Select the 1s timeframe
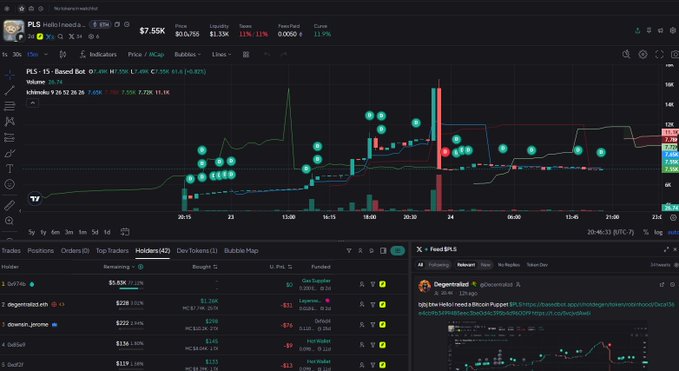 coord(5,55)
